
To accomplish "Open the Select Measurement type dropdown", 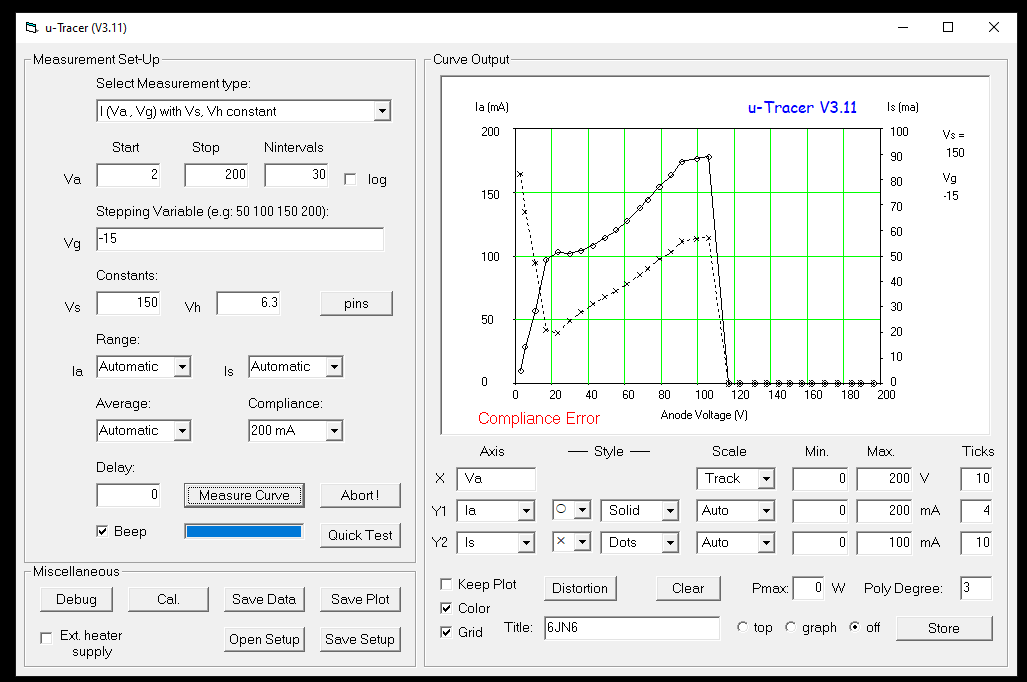I will click(x=383, y=111).
